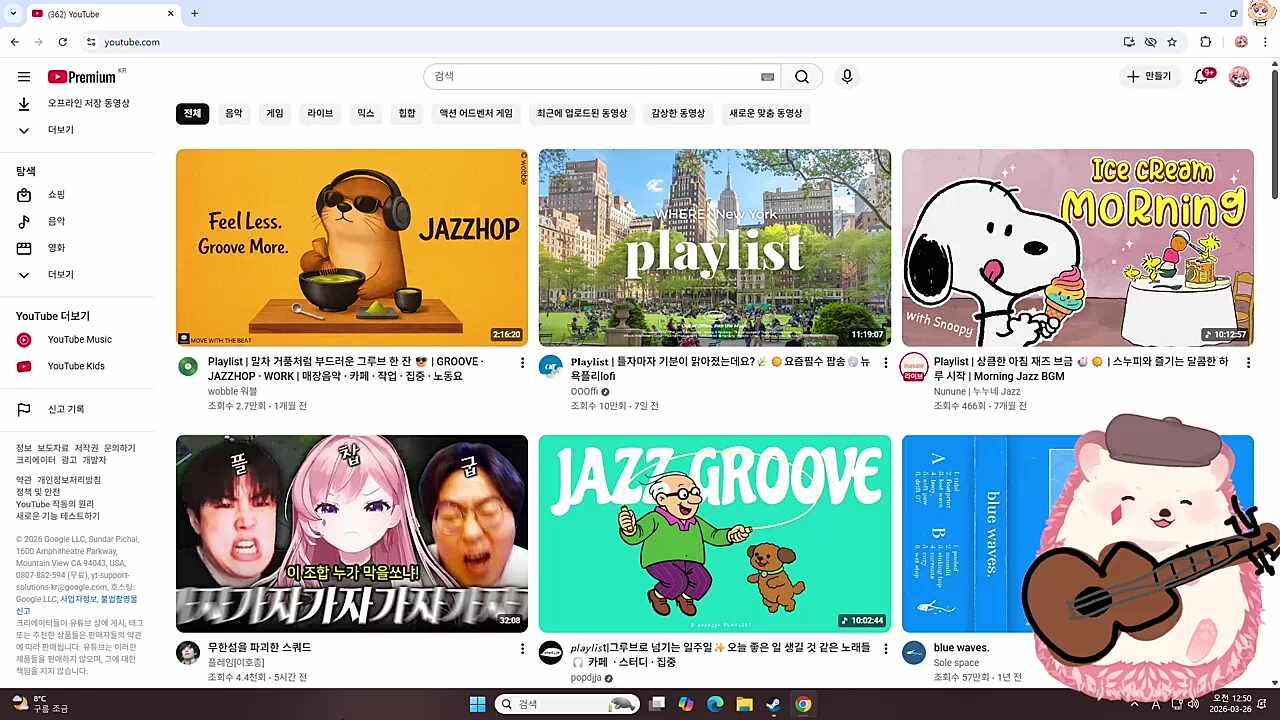Screen dimensions: 1280x720
Task: Open the account avatar menu on YouTube
Action: [x=1239, y=77]
